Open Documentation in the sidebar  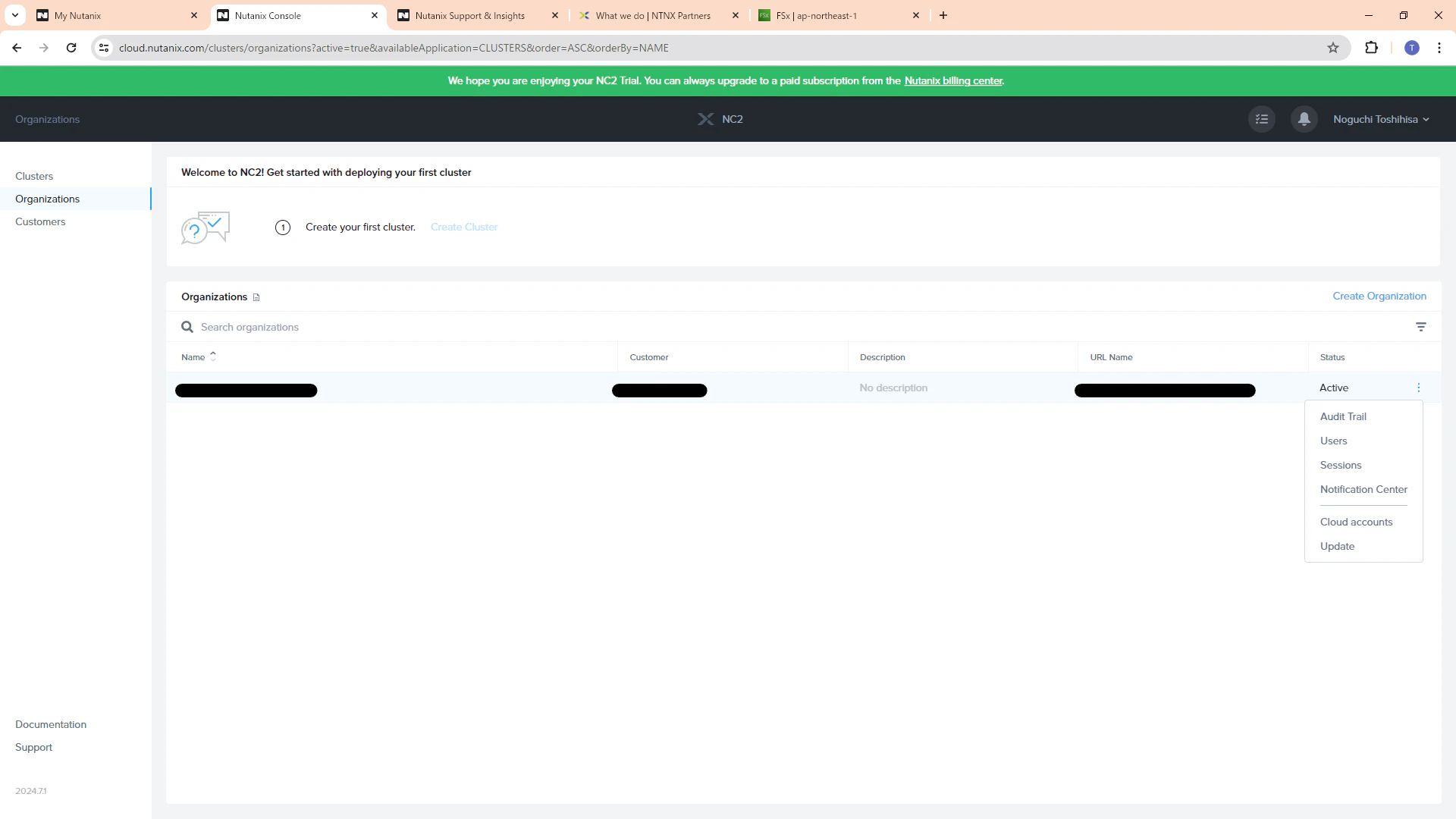point(51,724)
